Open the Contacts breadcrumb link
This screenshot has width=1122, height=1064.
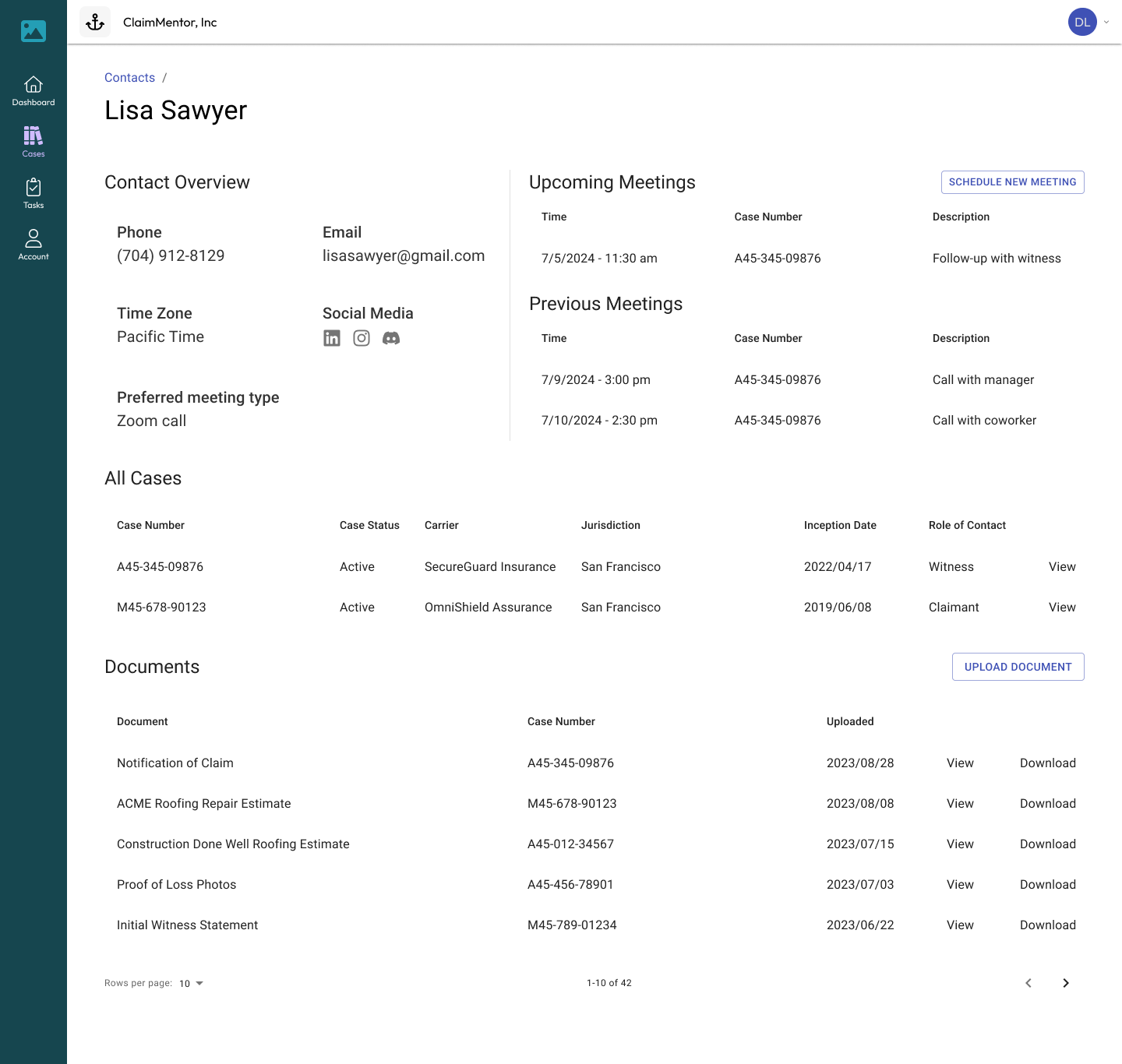[x=129, y=77]
